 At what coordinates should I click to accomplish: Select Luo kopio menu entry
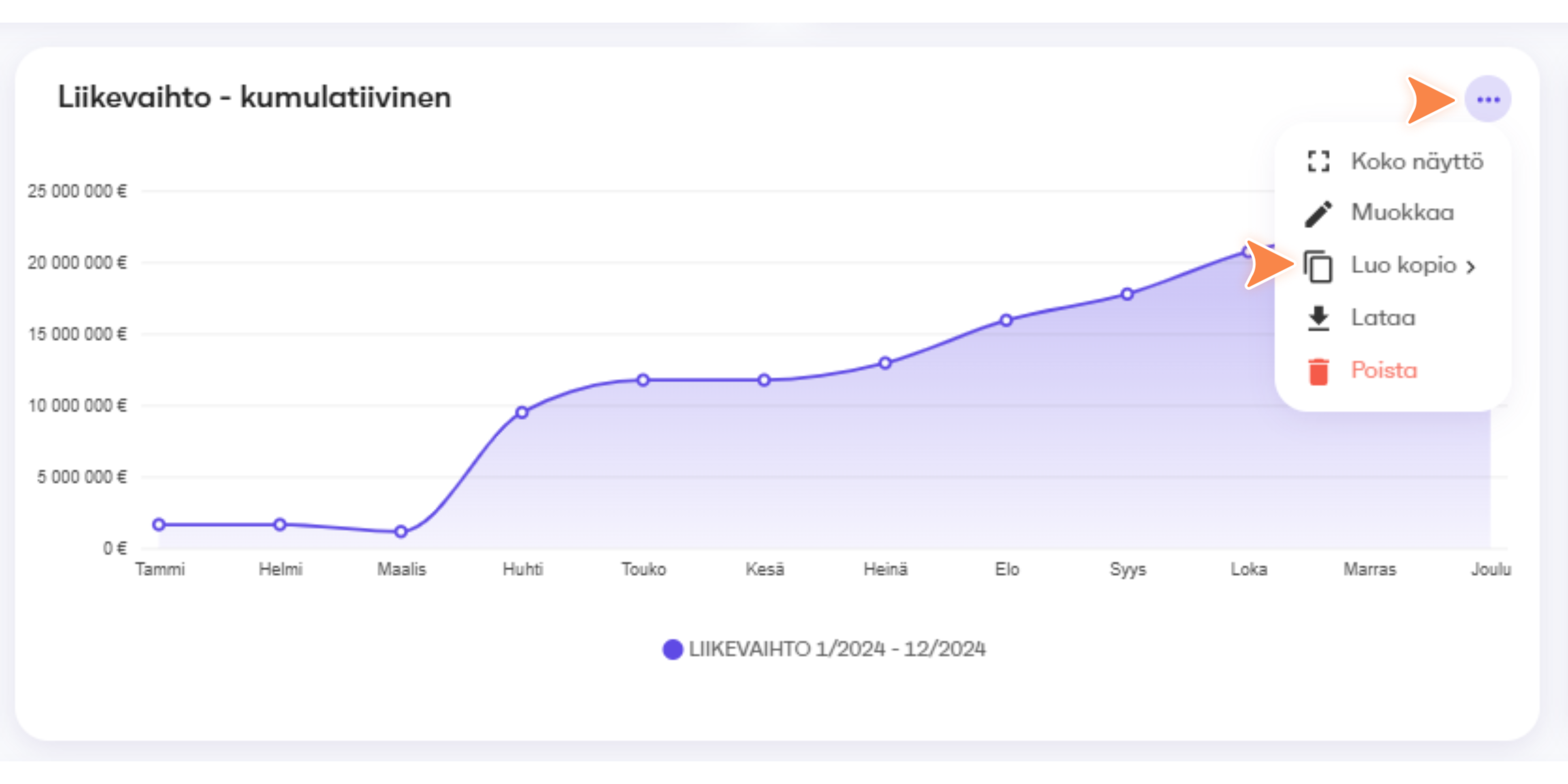pyautogui.click(x=1394, y=266)
